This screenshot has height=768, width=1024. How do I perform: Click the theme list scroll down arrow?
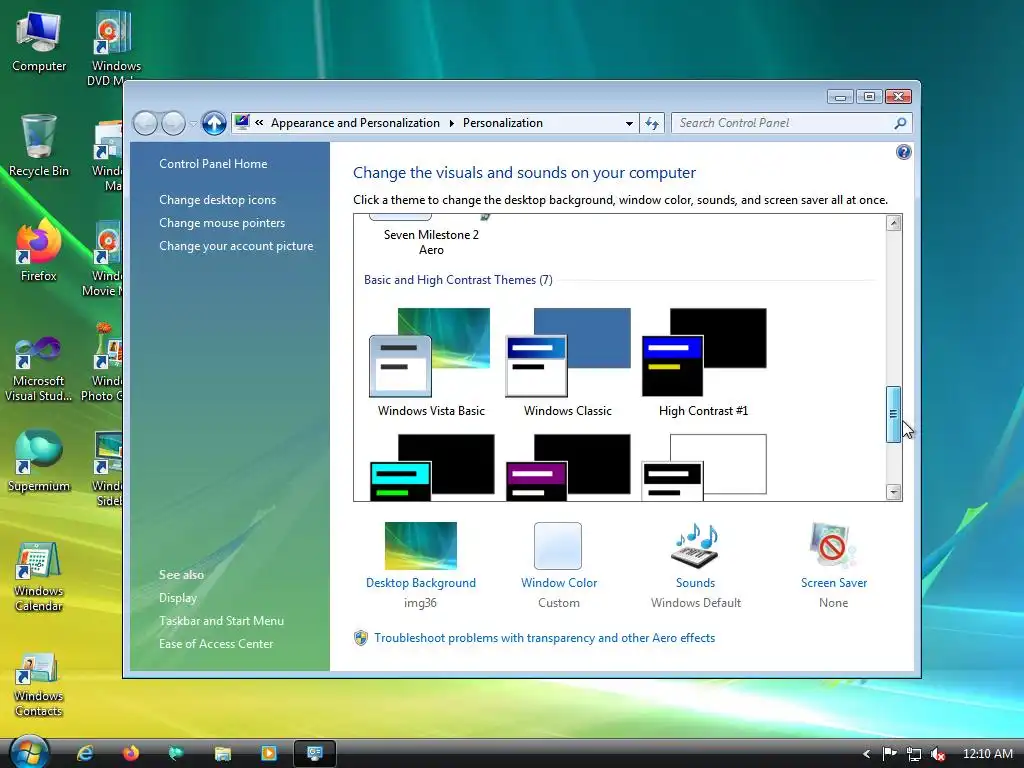[894, 492]
